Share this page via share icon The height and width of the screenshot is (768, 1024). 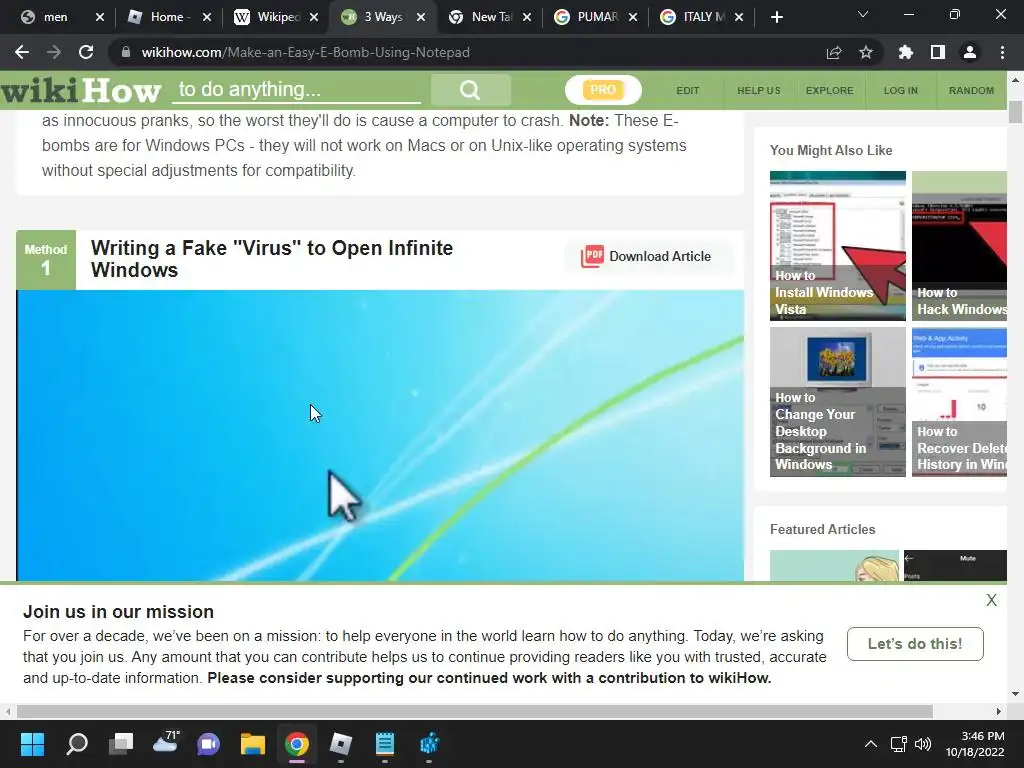[834, 52]
